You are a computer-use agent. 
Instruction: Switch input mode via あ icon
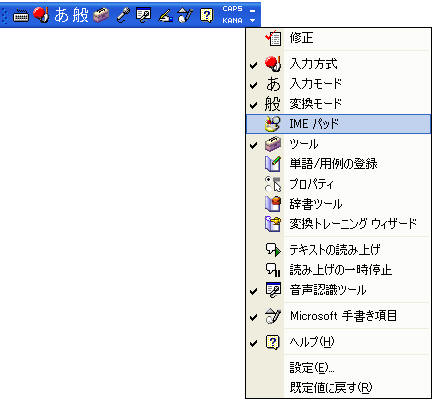pyautogui.click(x=62, y=15)
